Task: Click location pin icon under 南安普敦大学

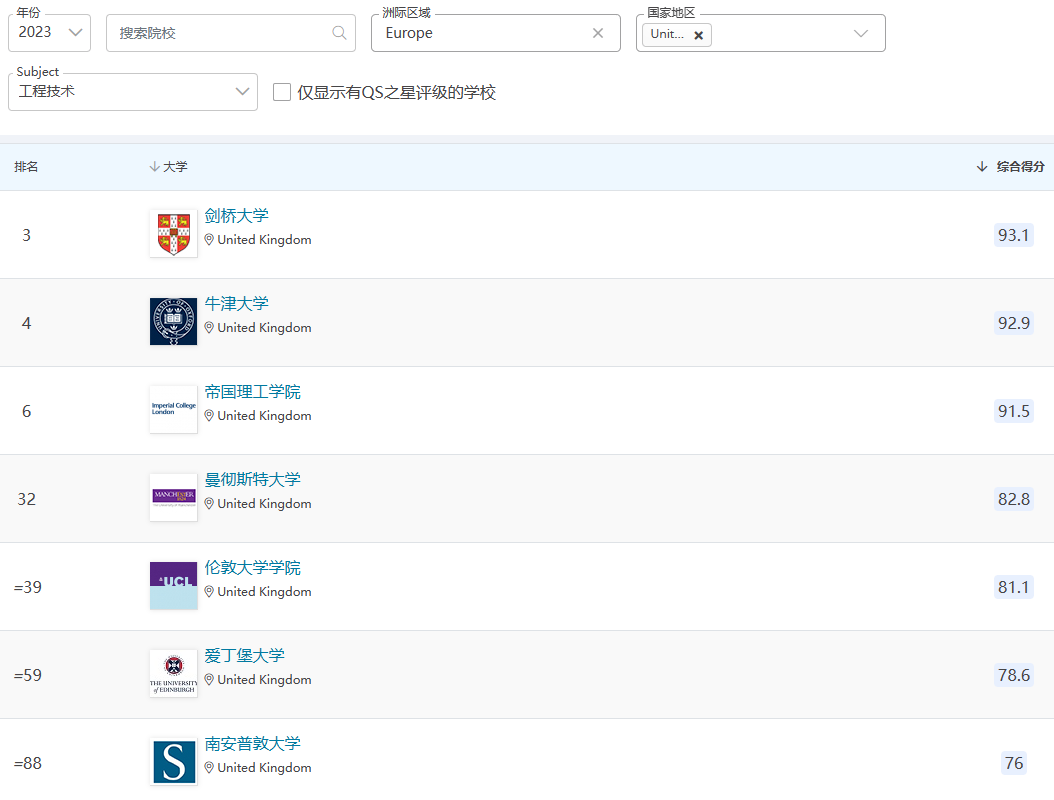Action: 209,768
